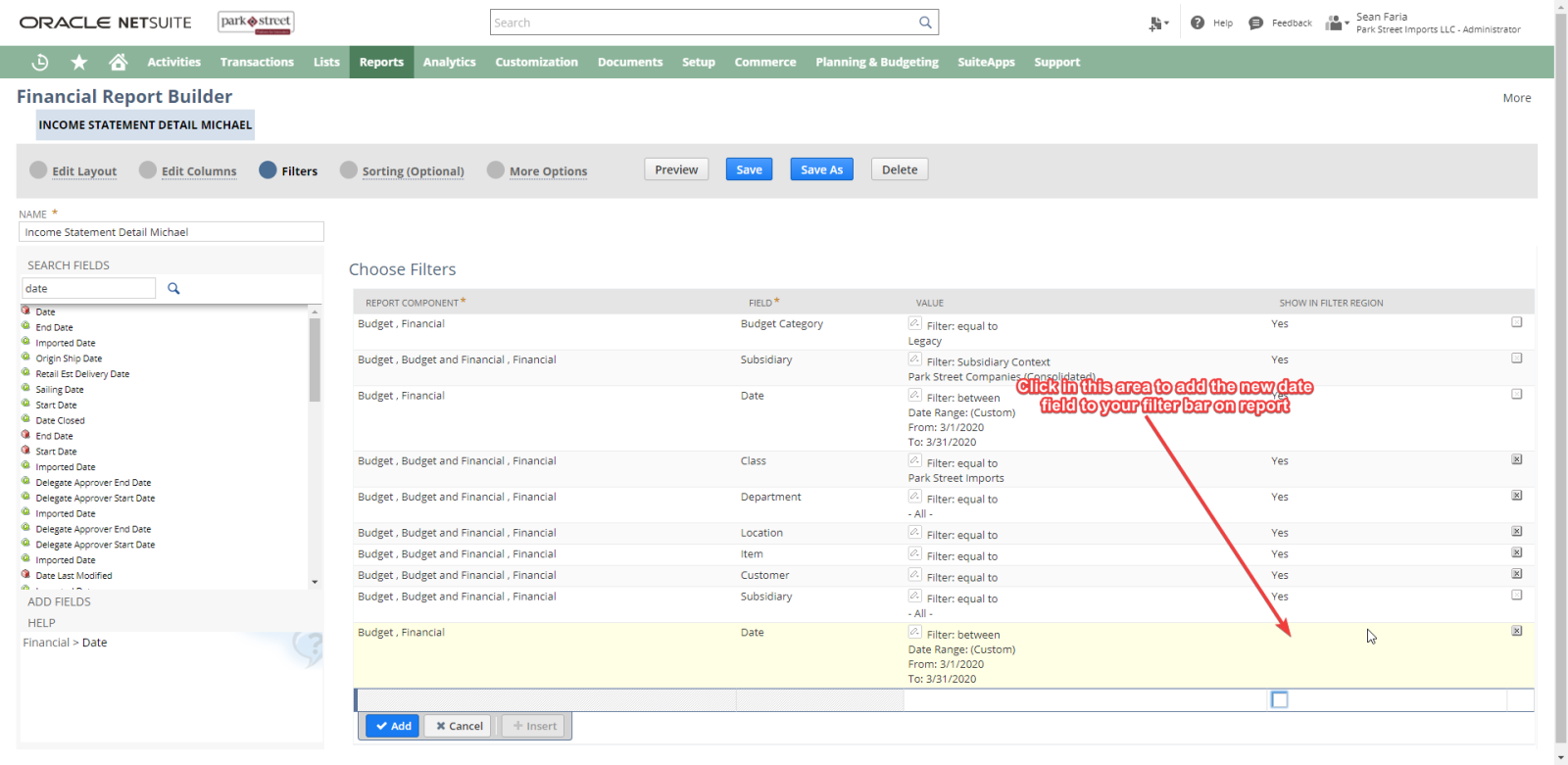The height and width of the screenshot is (765, 1568).
Task: Toggle the X box on the Customer row
Action: click(x=1517, y=574)
